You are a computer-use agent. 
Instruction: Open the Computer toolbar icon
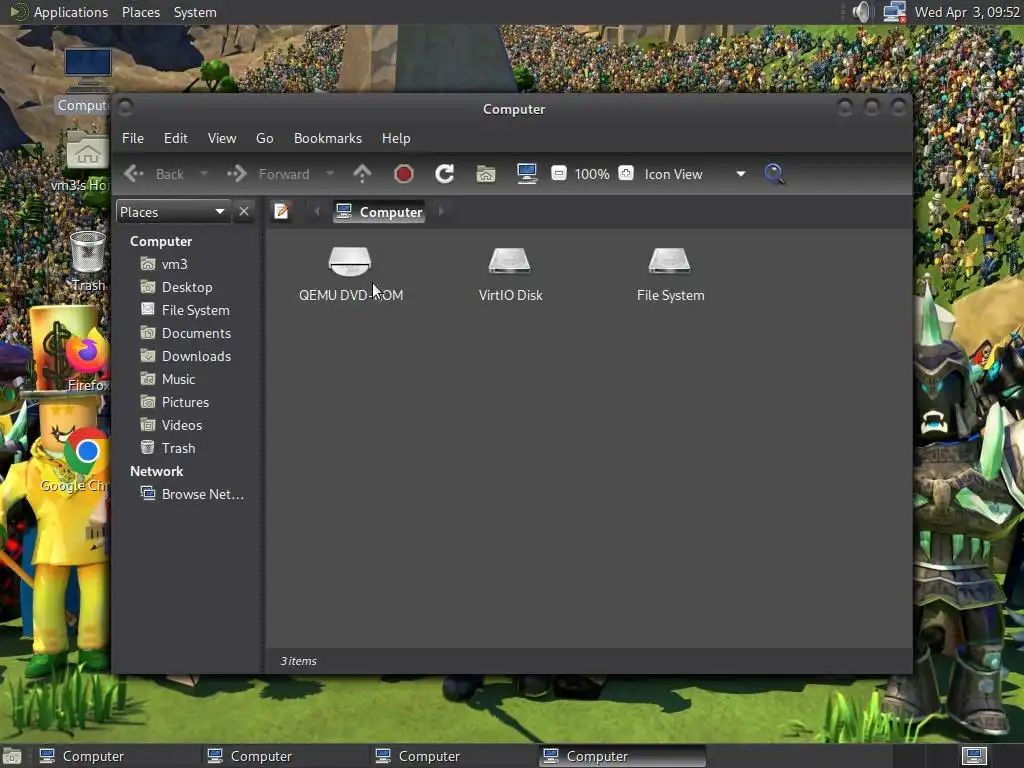pyautogui.click(x=526, y=174)
